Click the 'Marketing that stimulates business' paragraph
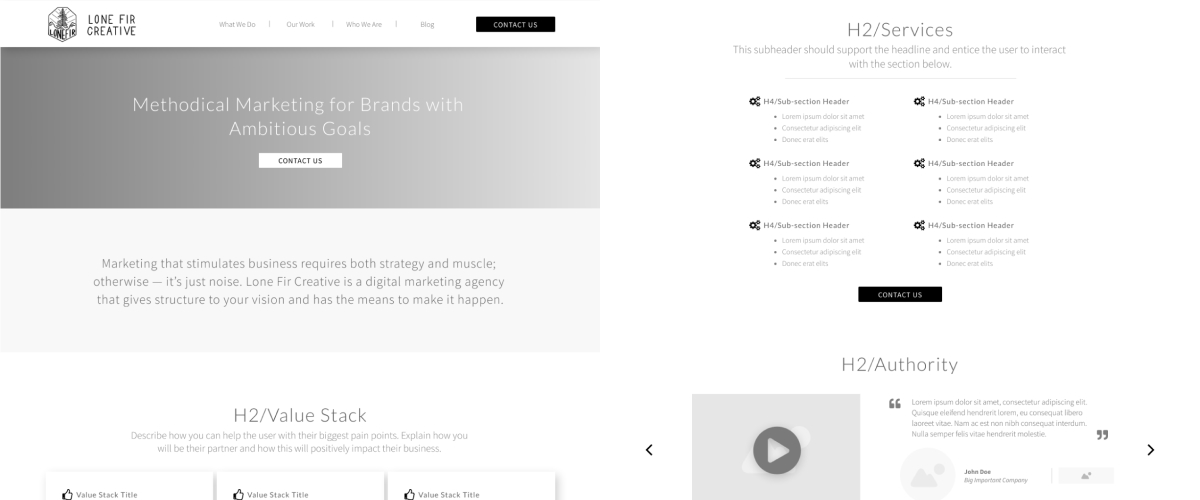This screenshot has height=500, width=1200. (300, 281)
